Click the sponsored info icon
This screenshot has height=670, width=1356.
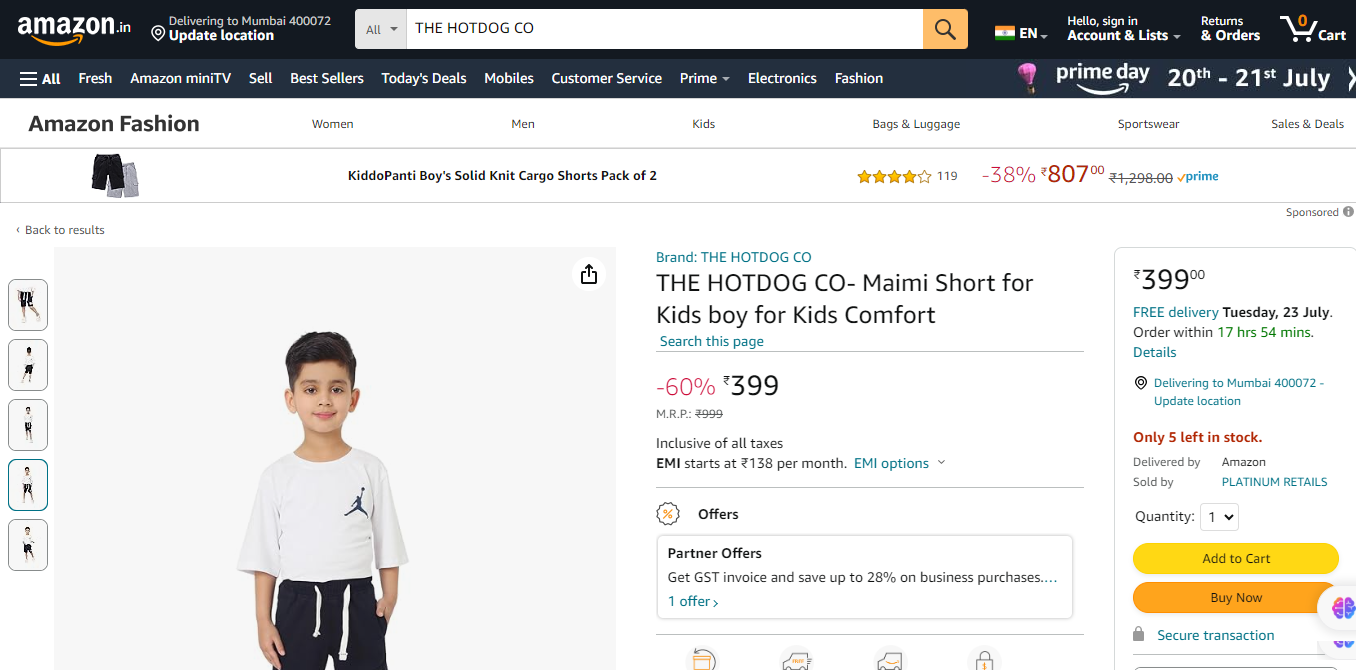point(1348,212)
